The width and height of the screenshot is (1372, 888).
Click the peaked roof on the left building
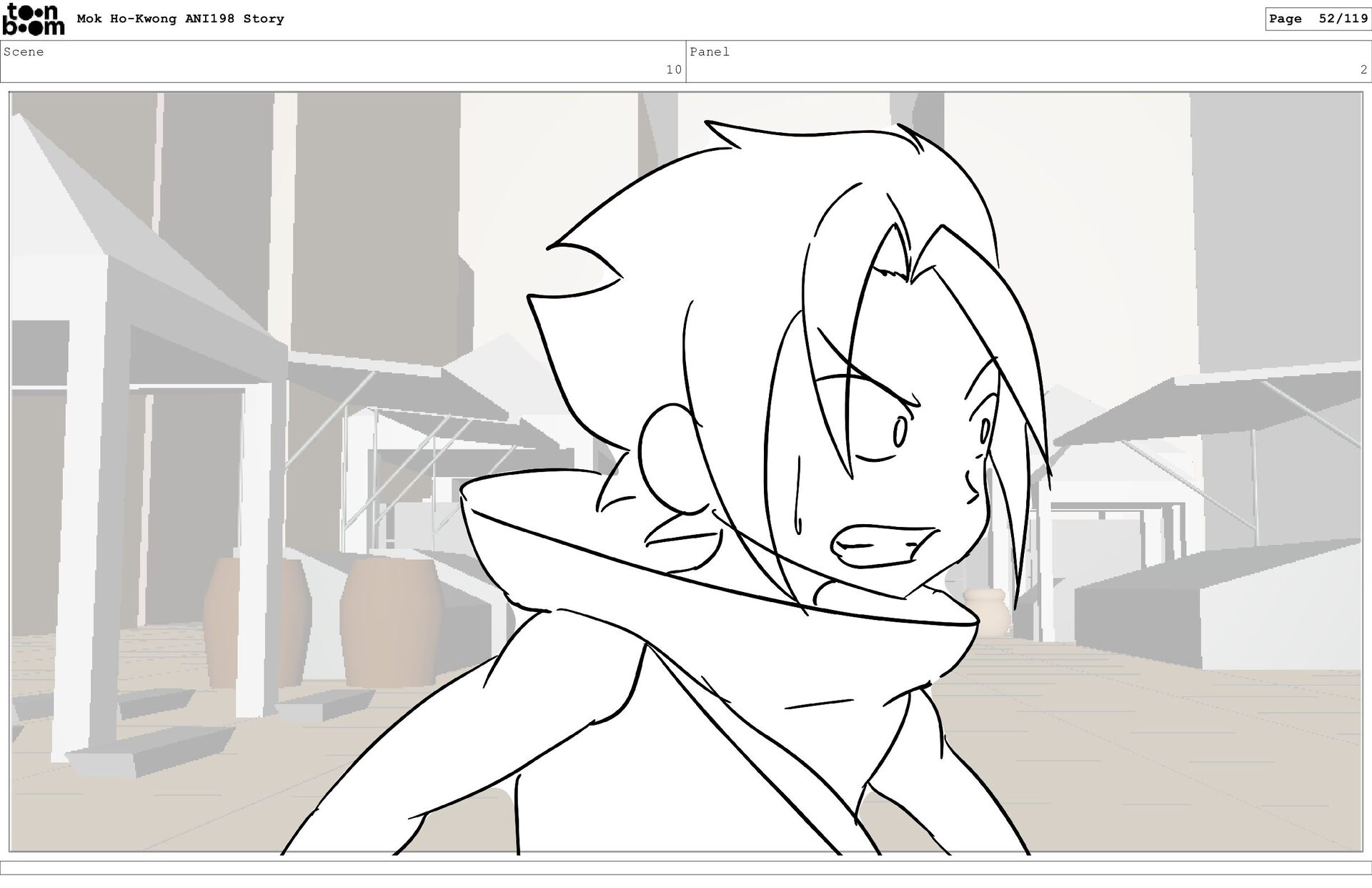[x=107, y=214]
